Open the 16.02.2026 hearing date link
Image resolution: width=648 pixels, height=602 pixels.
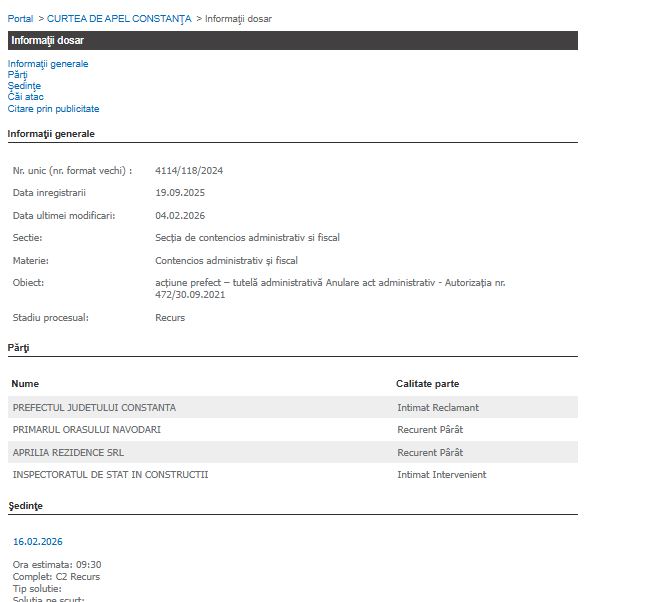38,542
